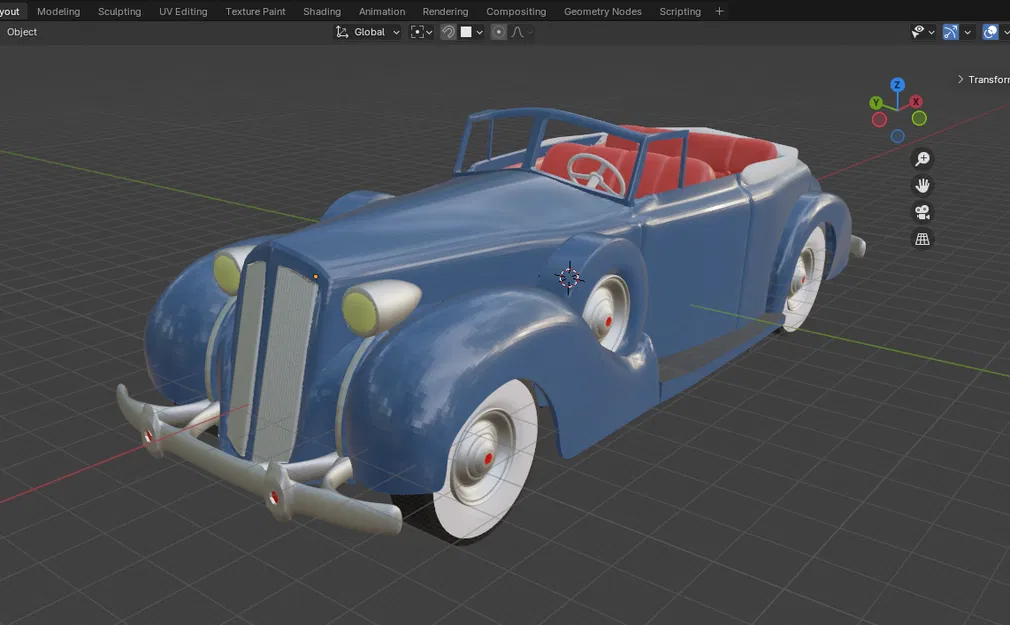The image size is (1010, 625).
Task: Switch to camera view using the camera icon
Action: pyautogui.click(x=921, y=211)
